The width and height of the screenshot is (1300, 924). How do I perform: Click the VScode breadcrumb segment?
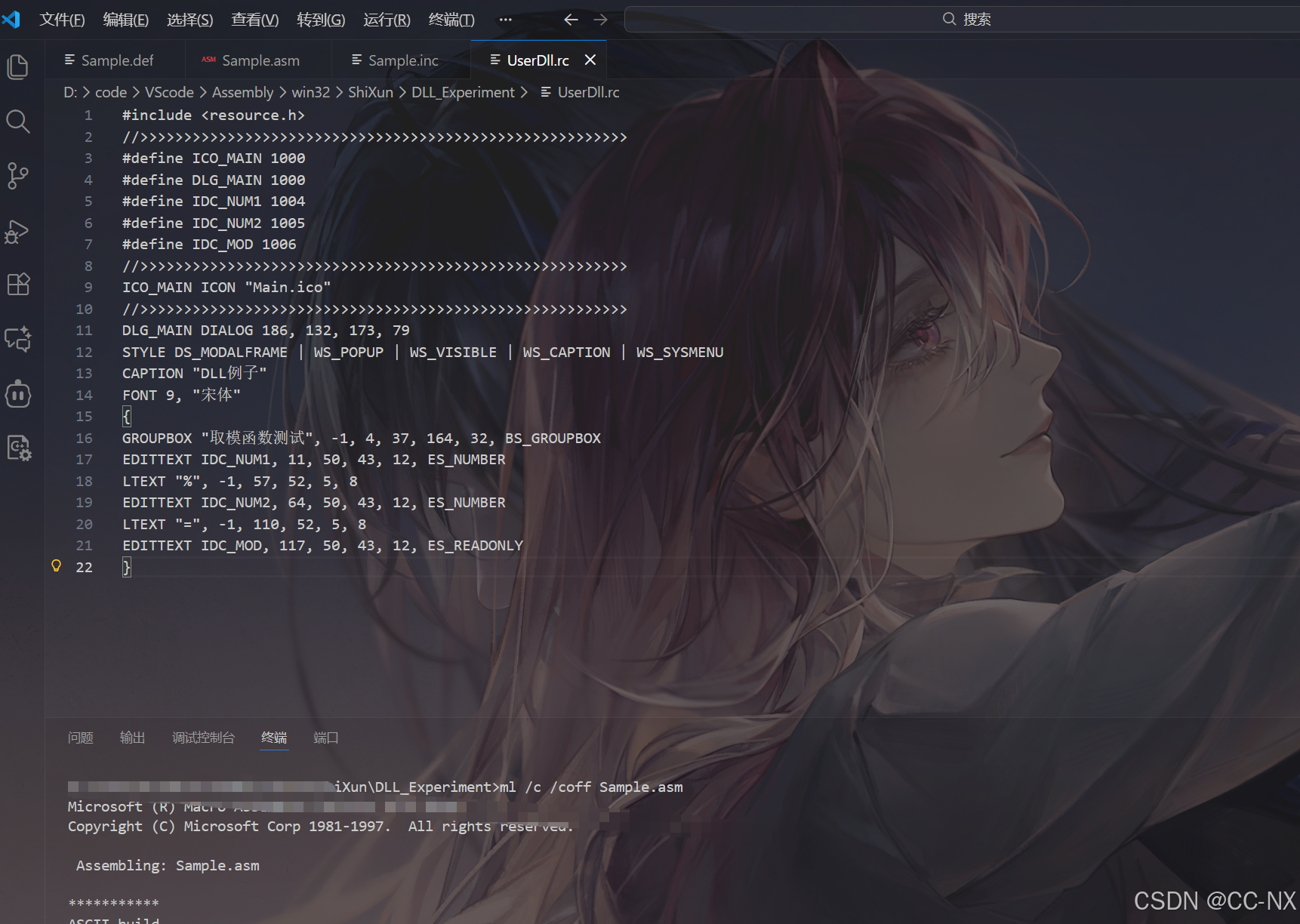tap(169, 92)
